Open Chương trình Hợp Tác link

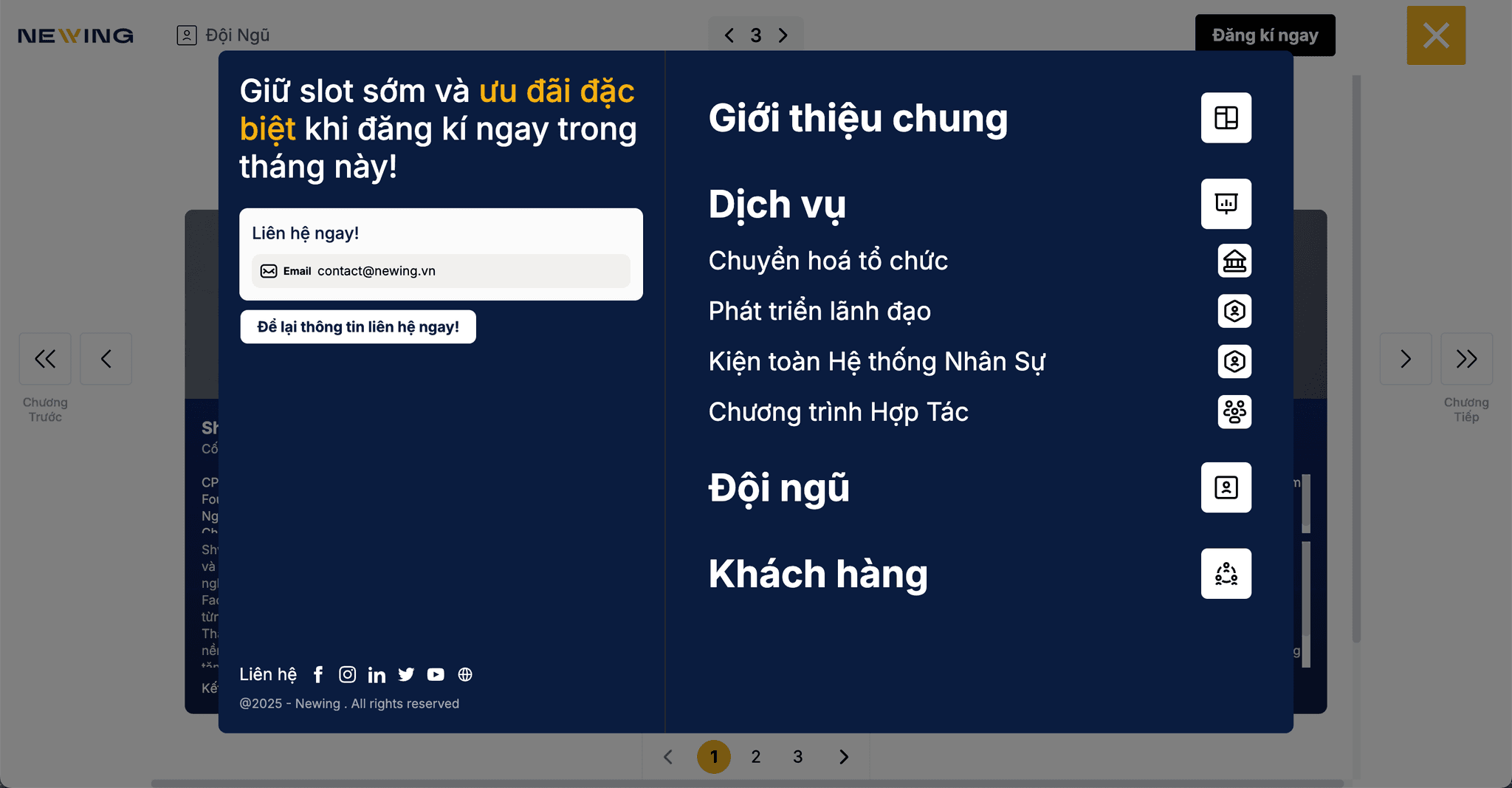(x=838, y=412)
